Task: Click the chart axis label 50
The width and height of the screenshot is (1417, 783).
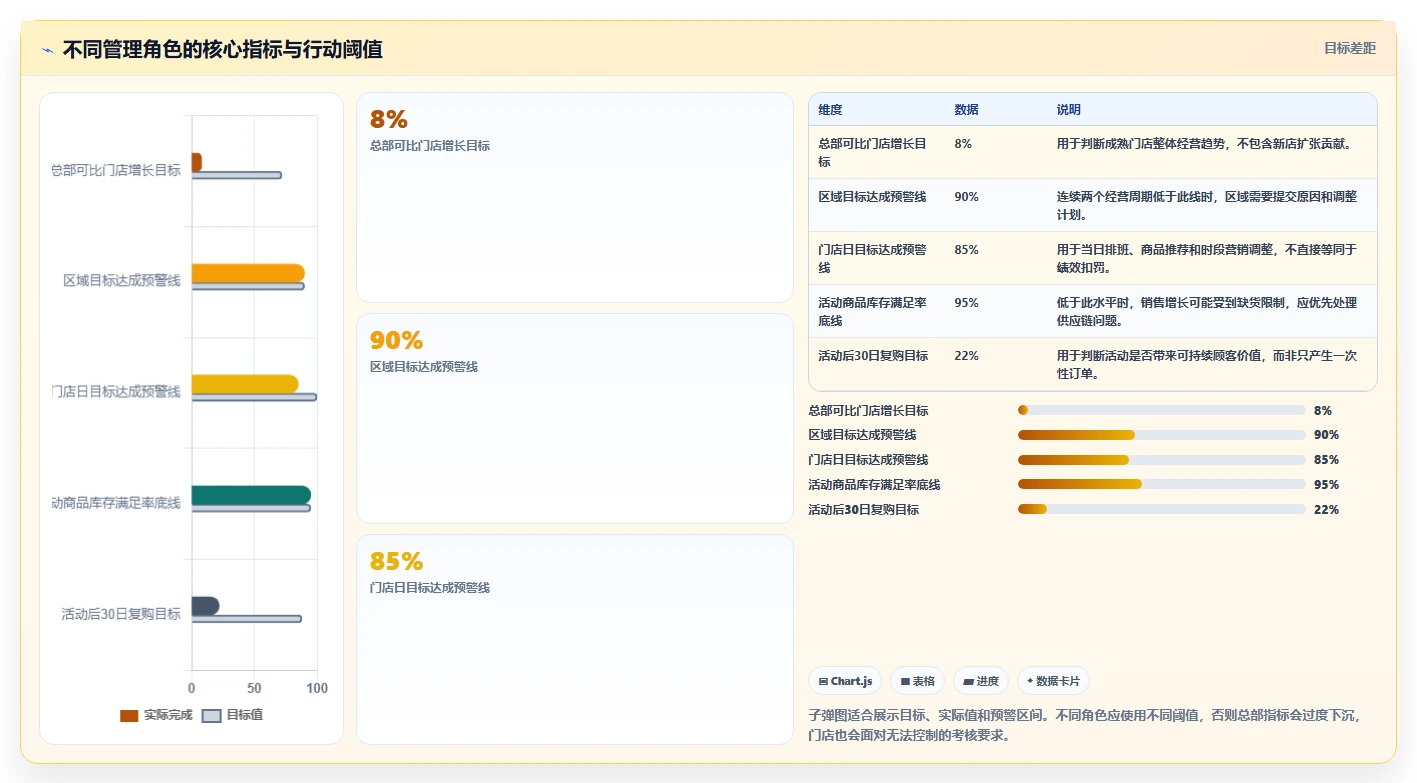Action: click(254, 689)
